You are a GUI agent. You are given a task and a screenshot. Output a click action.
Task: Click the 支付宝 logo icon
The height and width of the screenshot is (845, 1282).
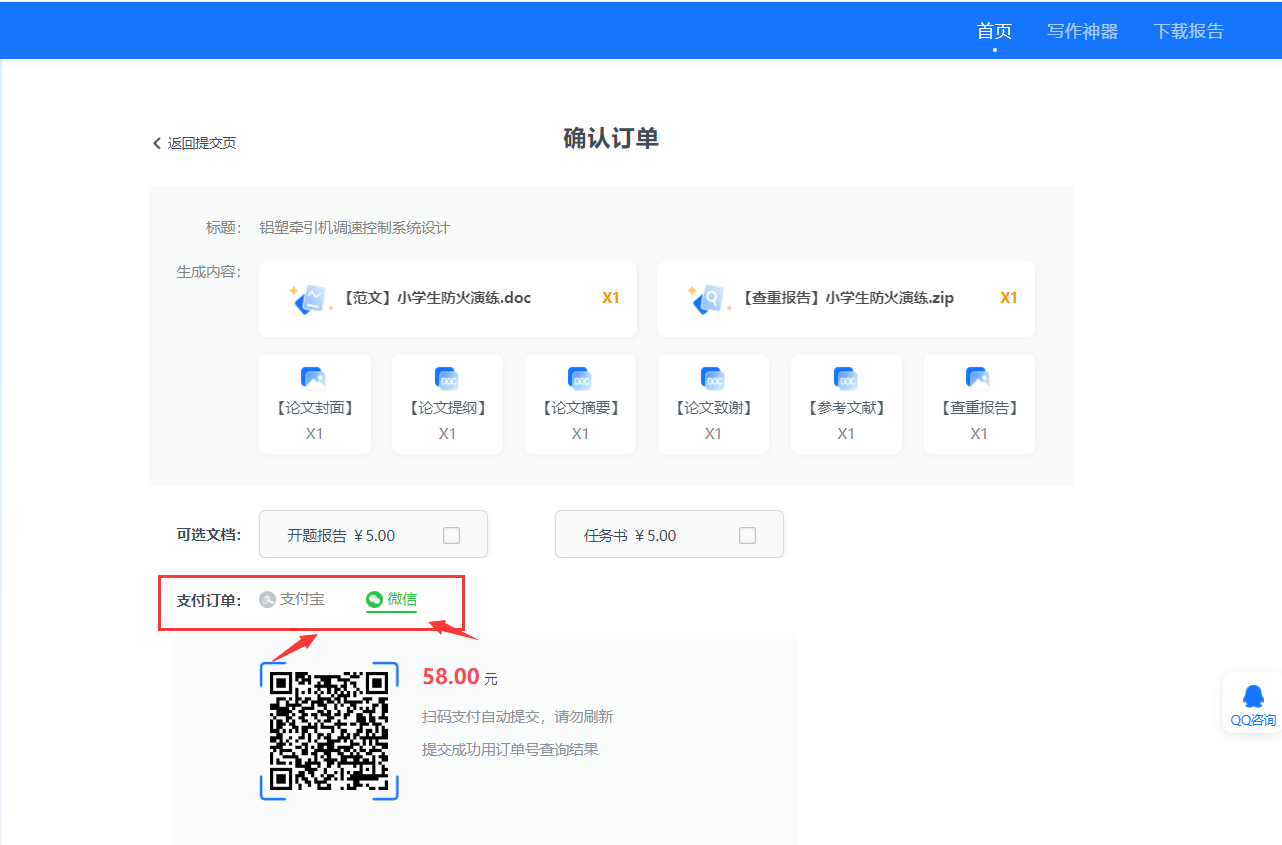pos(267,599)
